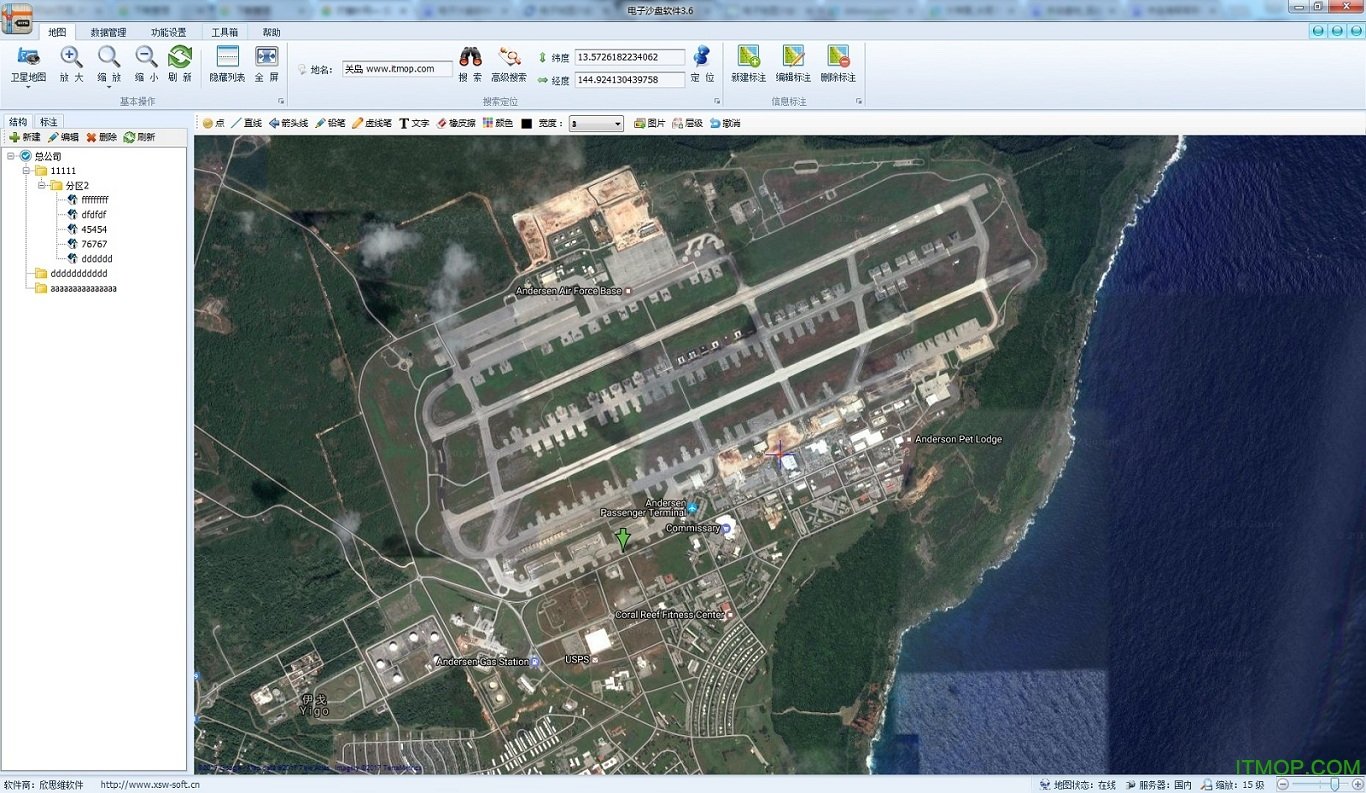Click the green arrow marker on the map
Image resolution: width=1366 pixels, height=793 pixels.
623,540
